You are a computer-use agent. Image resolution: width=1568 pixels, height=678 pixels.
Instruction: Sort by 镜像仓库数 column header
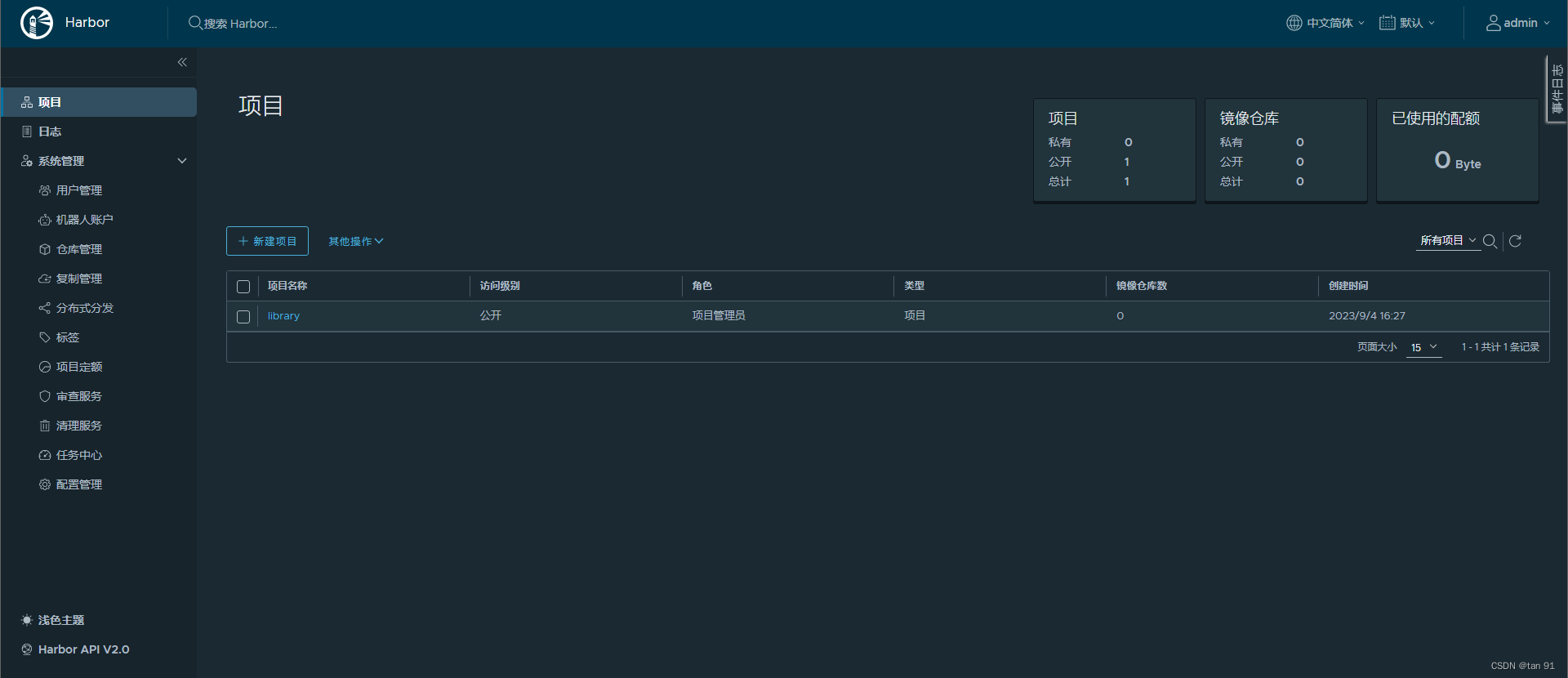click(x=1142, y=286)
